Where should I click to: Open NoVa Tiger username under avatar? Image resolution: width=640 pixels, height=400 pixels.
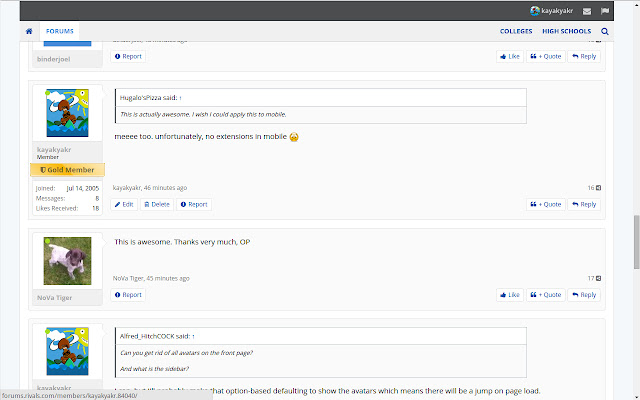pos(54,298)
